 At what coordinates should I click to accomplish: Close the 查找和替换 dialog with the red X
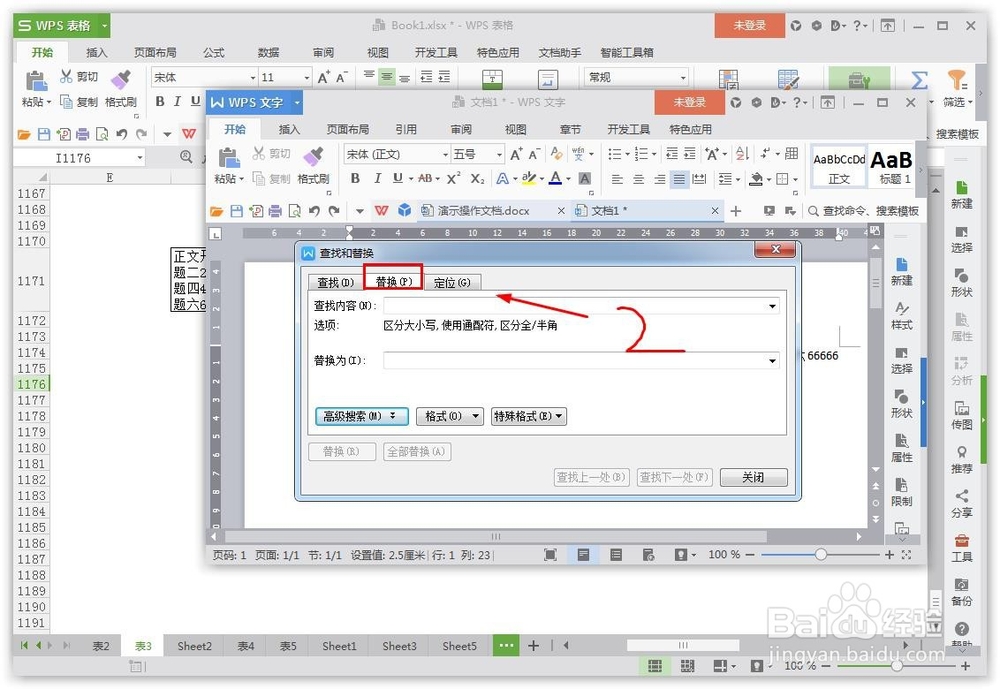776,249
